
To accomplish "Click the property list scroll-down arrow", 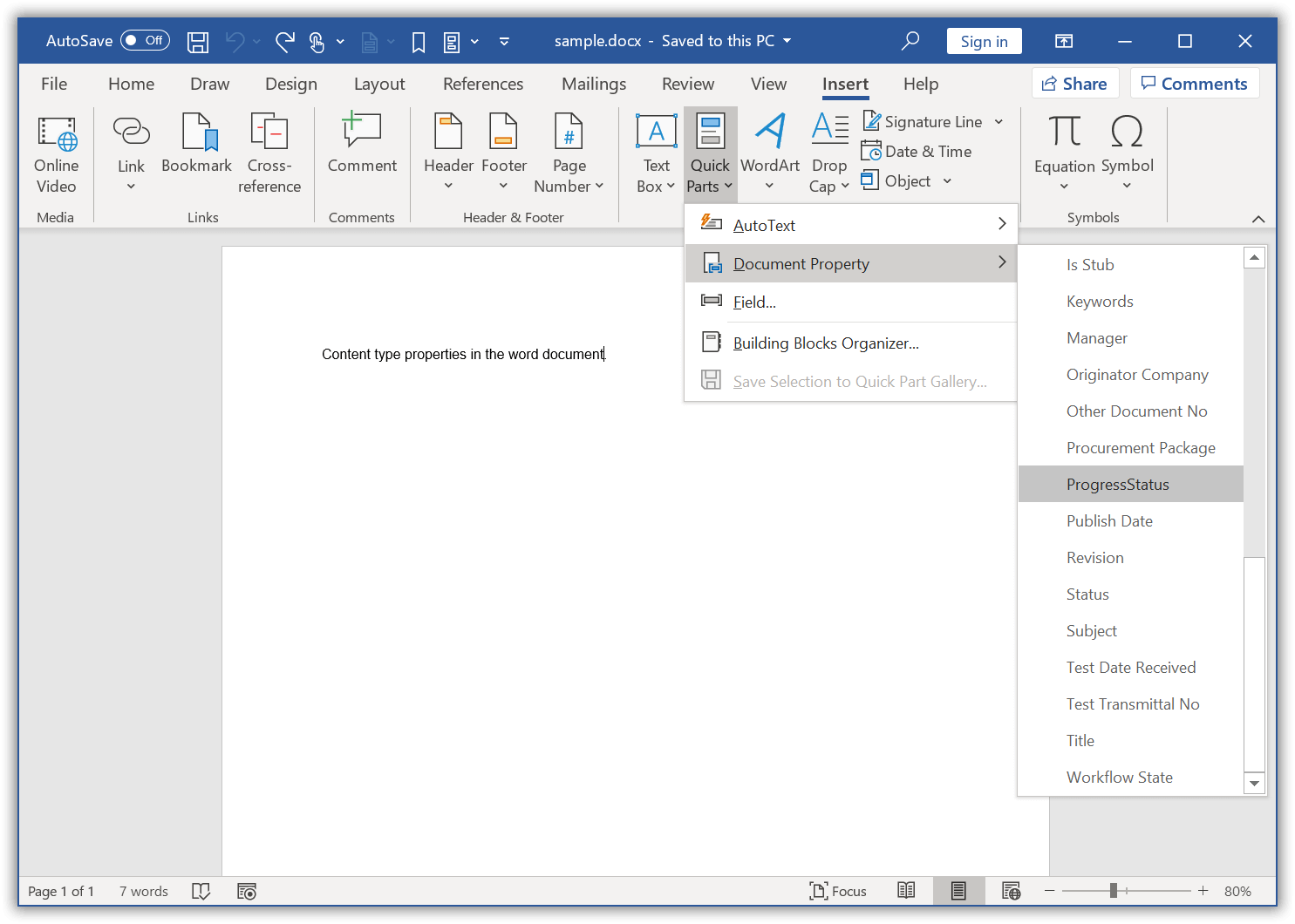I will [1254, 783].
